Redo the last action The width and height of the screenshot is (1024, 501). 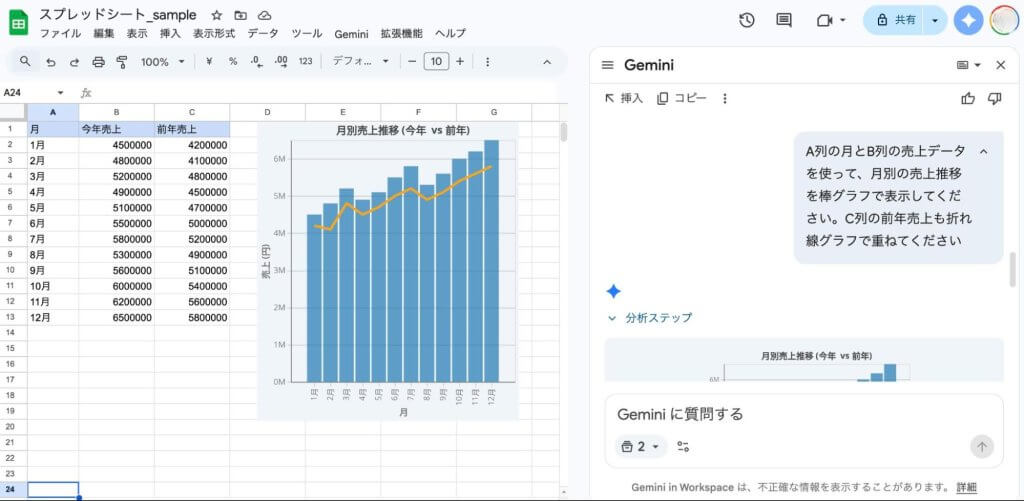74,62
